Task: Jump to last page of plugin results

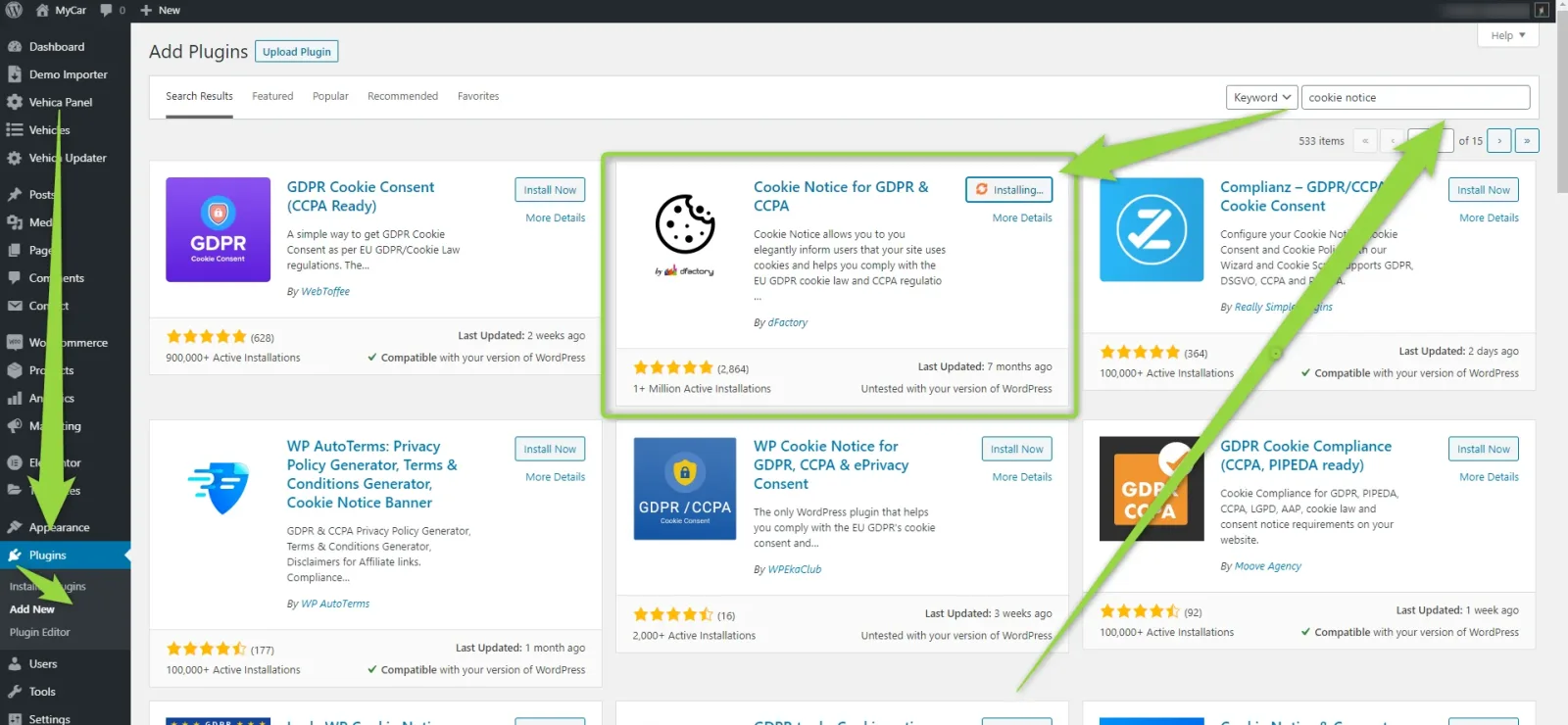Action: pyautogui.click(x=1527, y=141)
